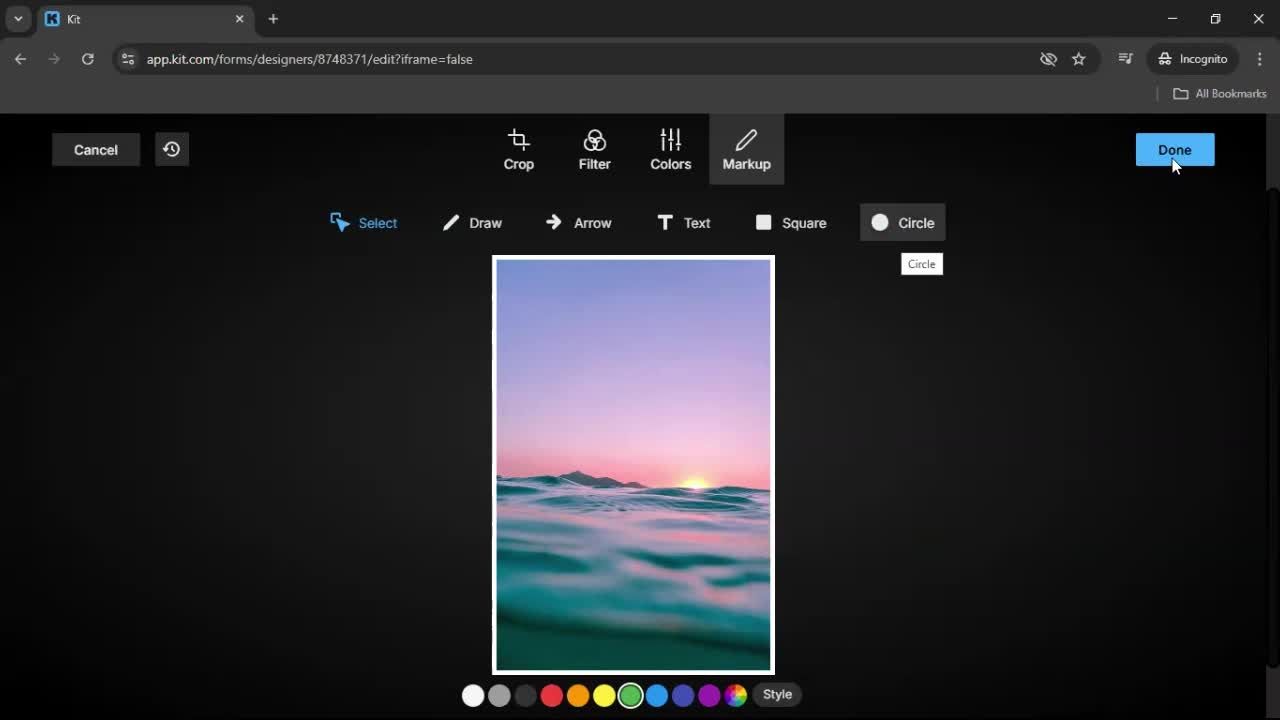The height and width of the screenshot is (720, 1280).
Task: Select the Arrow annotation tool
Action: click(579, 223)
